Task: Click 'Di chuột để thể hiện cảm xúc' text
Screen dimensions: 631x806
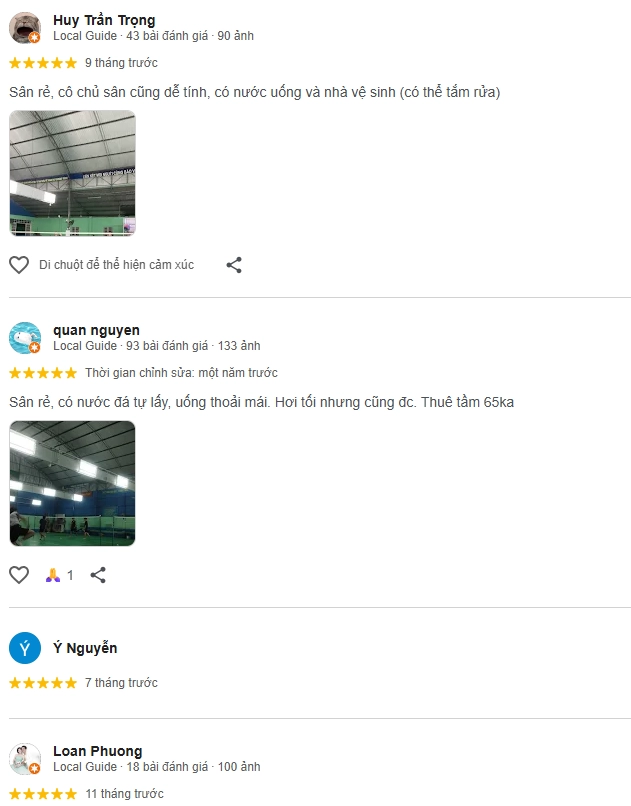Action: 117,265
